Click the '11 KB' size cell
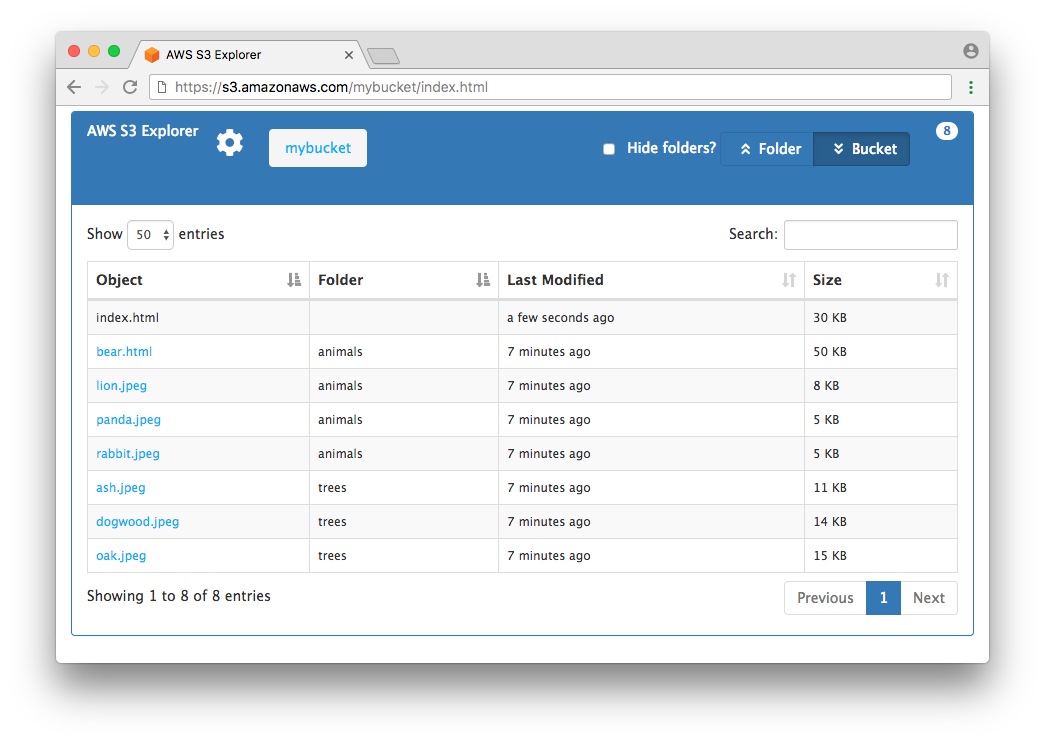Viewport: 1045px width, 743px height. pos(880,488)
